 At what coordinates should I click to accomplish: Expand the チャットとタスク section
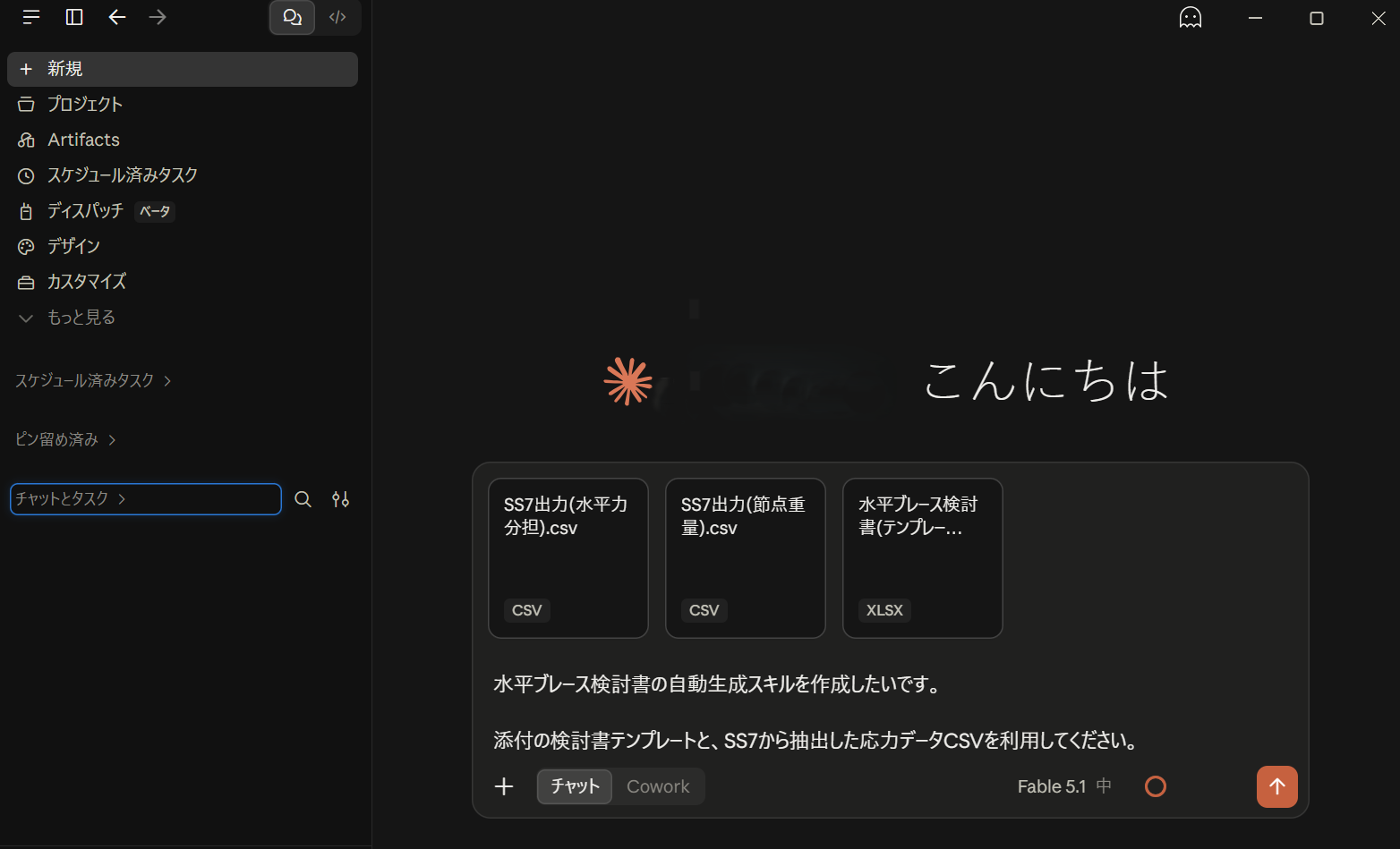tap(146, 499)
